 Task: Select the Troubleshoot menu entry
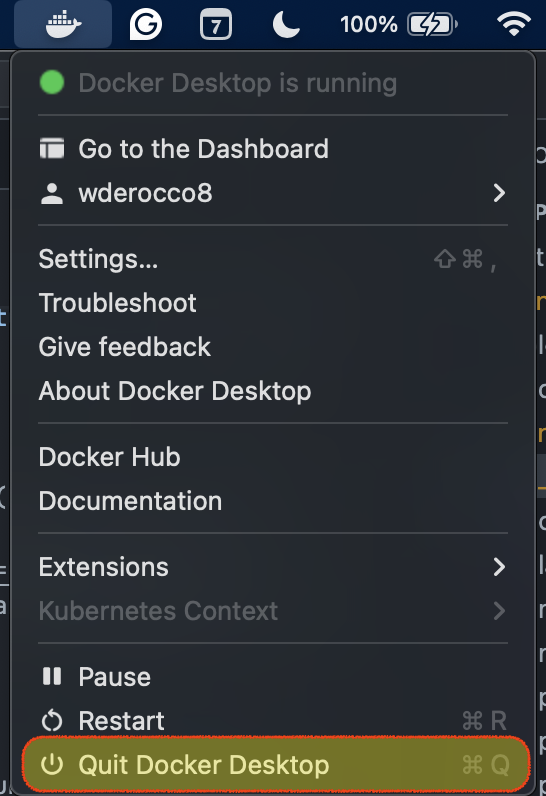(273, 303)
